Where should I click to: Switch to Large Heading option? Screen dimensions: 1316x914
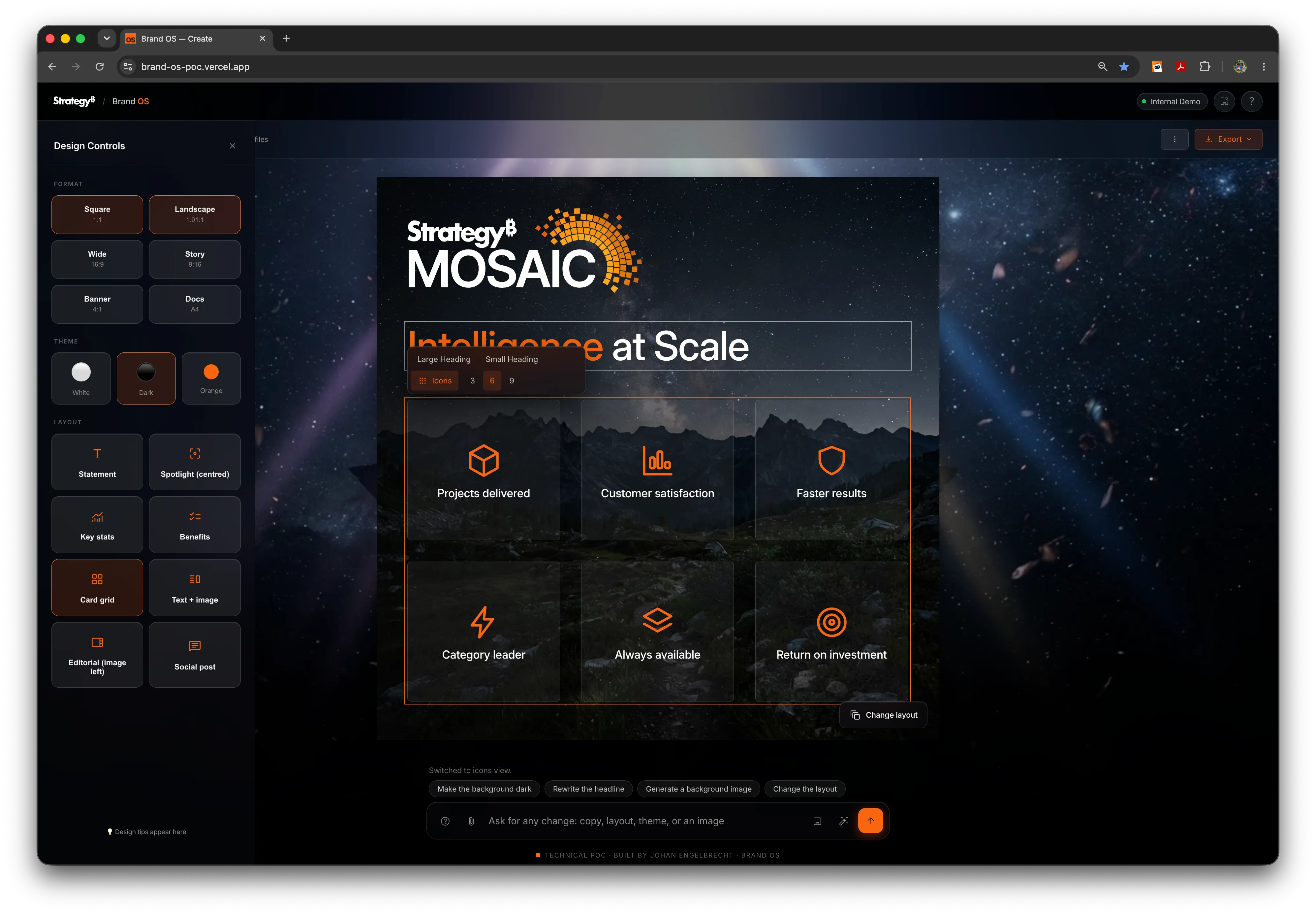[x=444, y=359]
